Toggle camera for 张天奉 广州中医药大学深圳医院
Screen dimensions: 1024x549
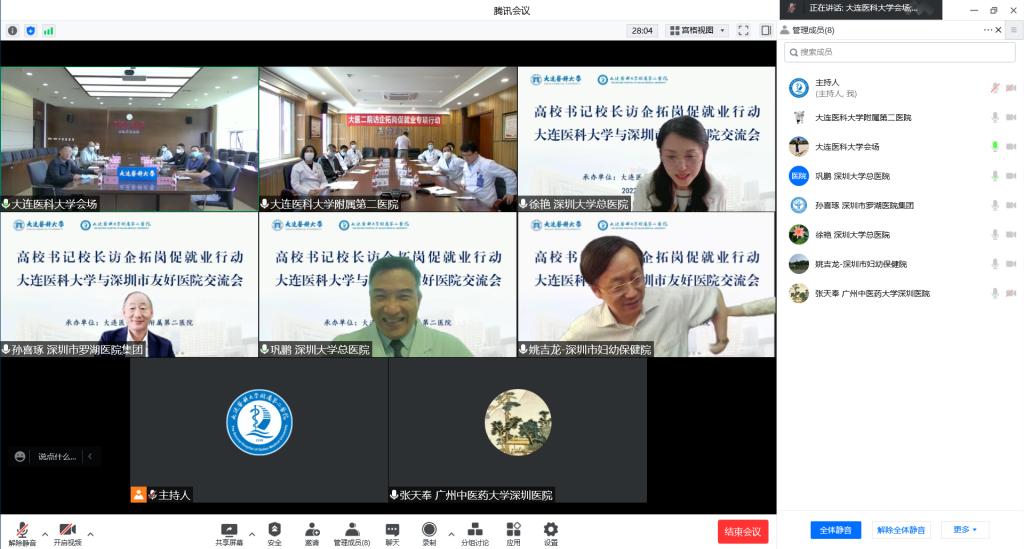1011,293
